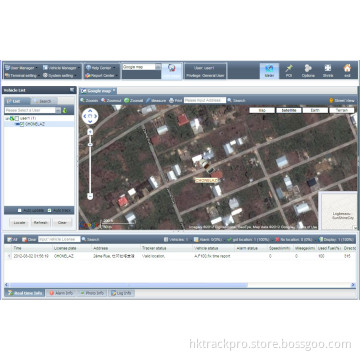360x360 pixels.
Task: Click the Exit house icon
Action: 347,71
